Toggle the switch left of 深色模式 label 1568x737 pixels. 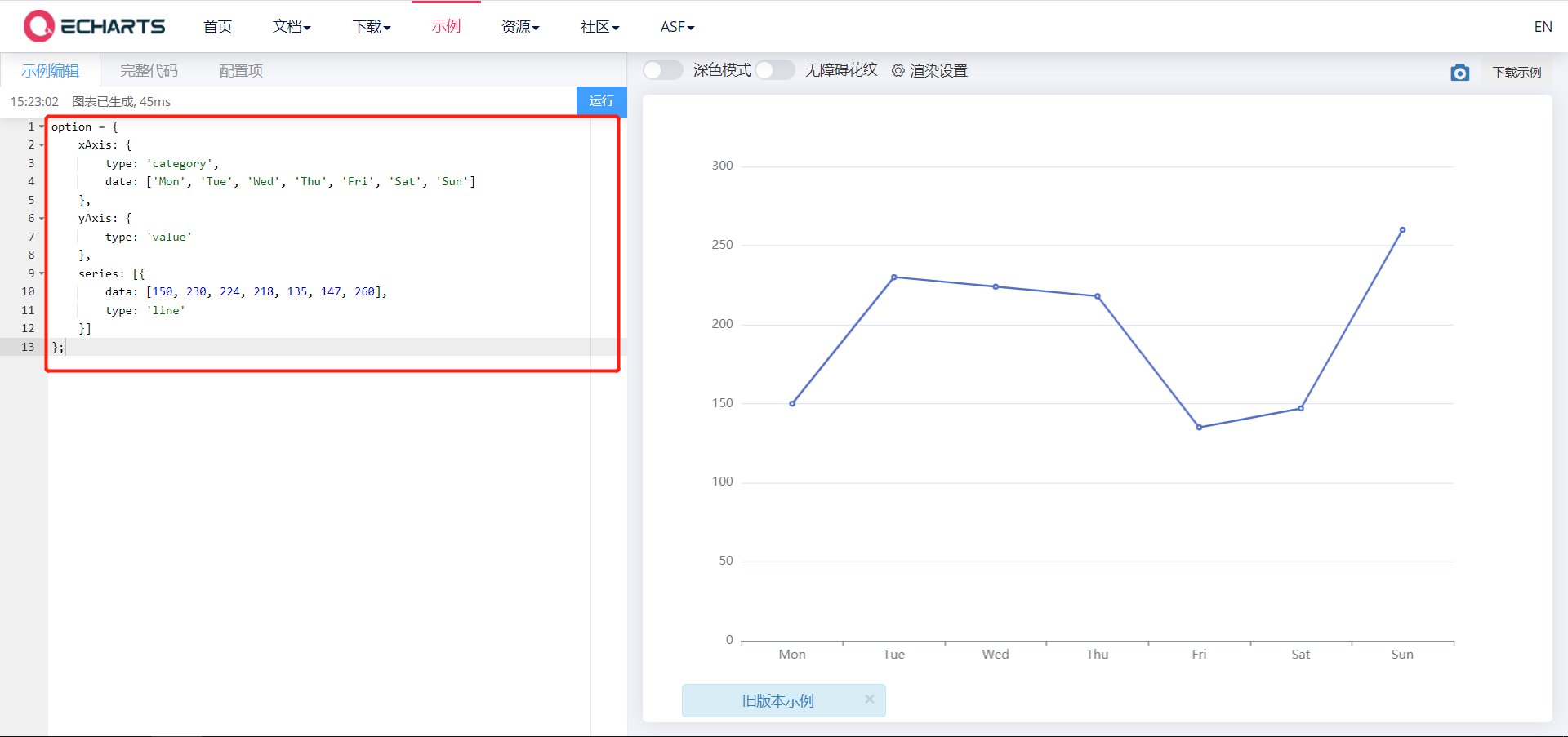[662, 70]
